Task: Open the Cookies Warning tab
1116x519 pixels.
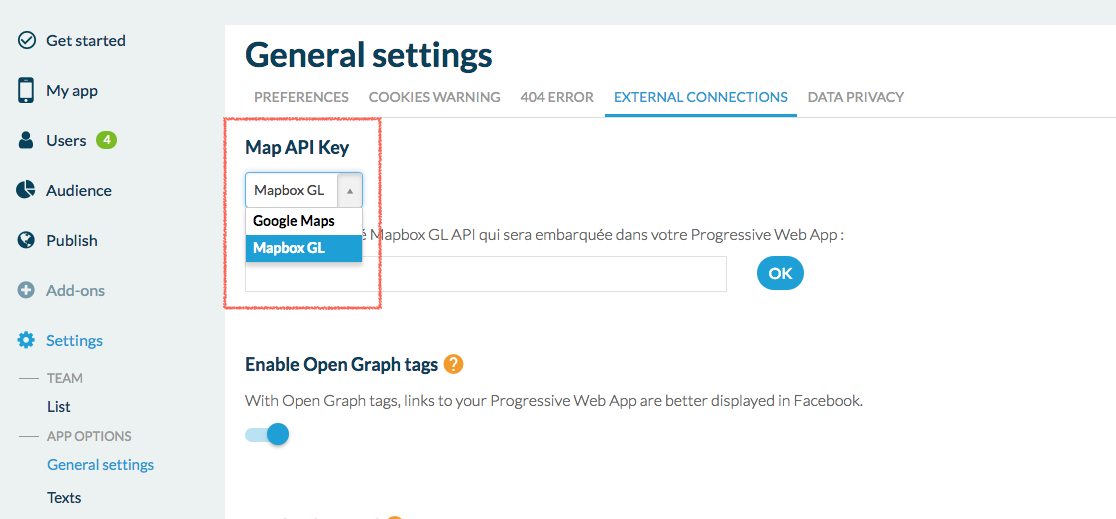Action: coord(434,97)
